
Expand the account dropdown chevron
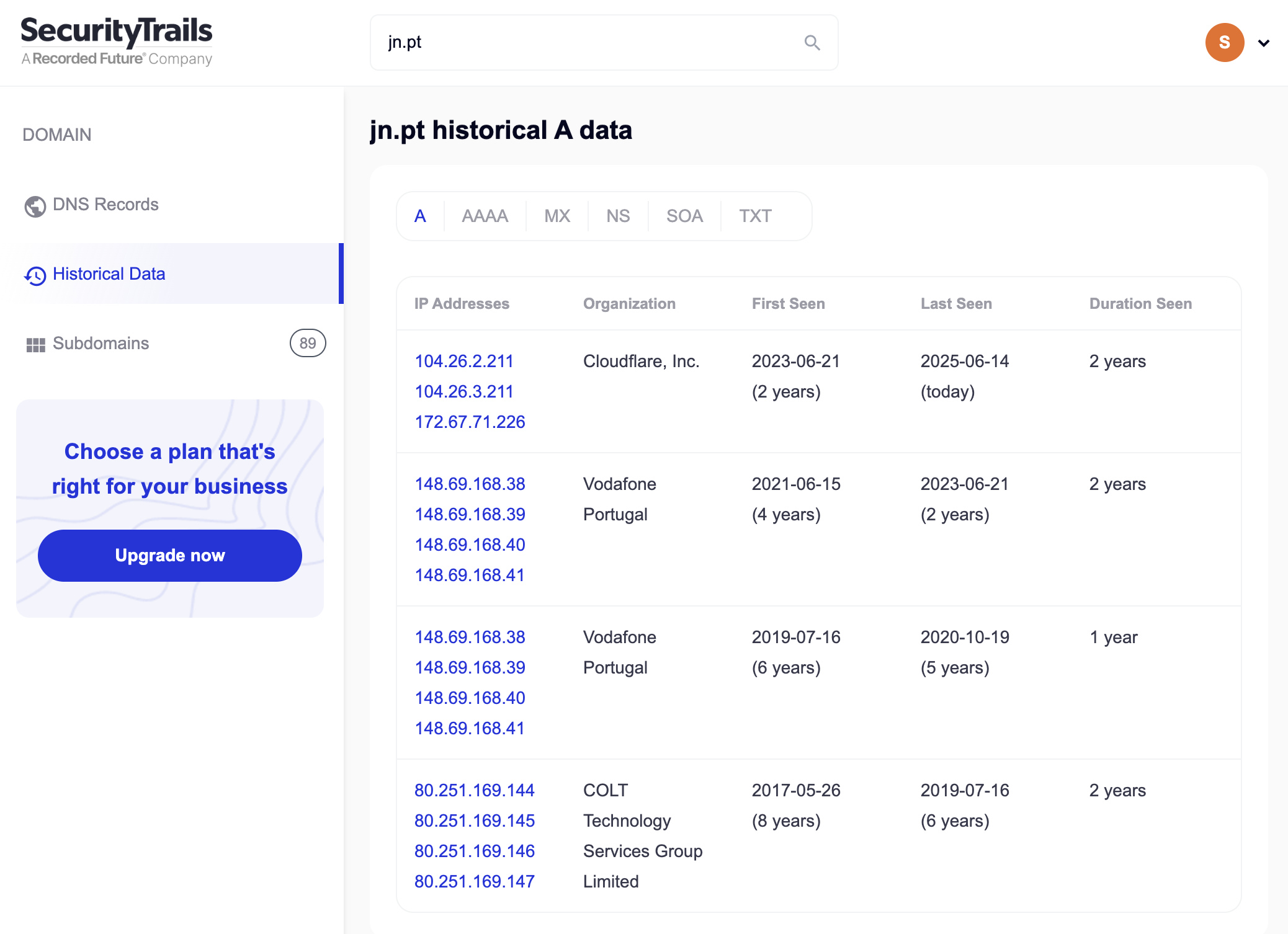[x=1264, y=43]
